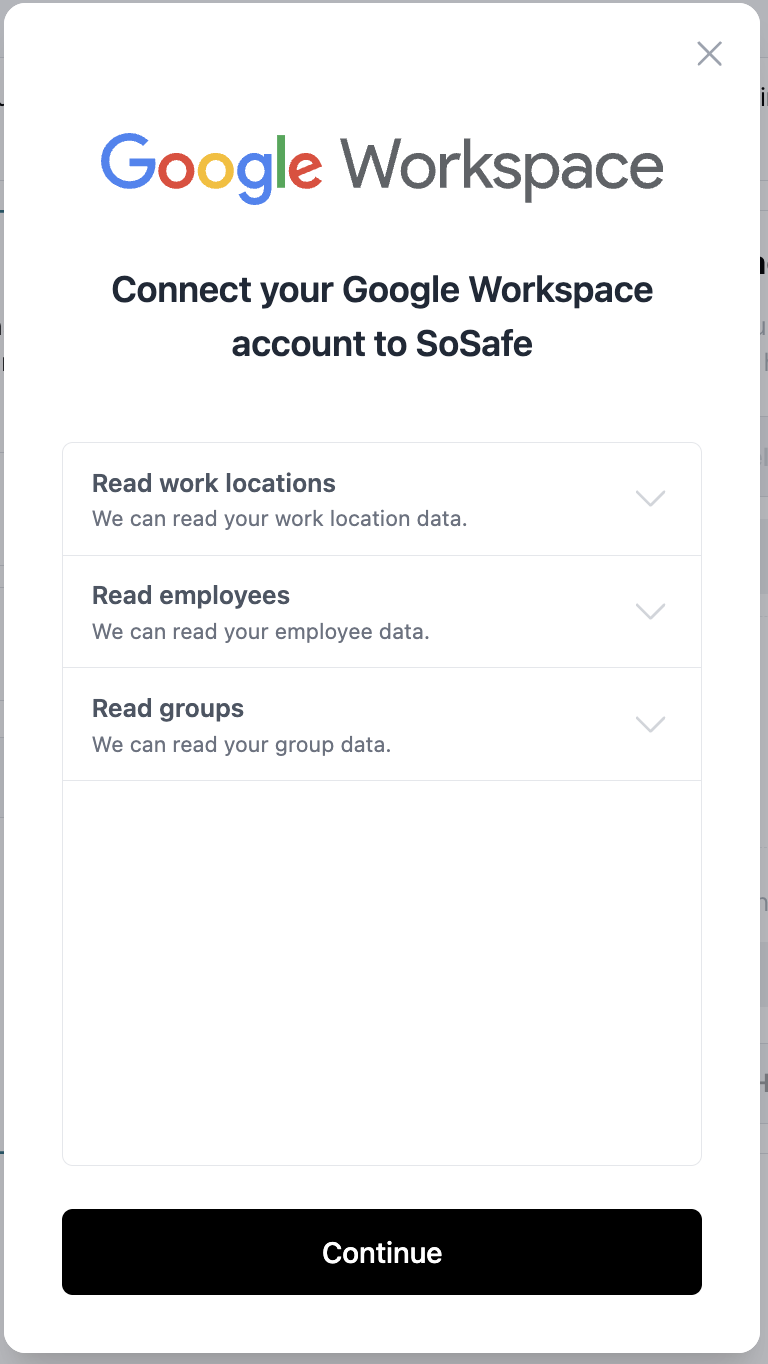Click "We can read your group data"
The image size is (768, 1364).
click(x=241, y=746)
